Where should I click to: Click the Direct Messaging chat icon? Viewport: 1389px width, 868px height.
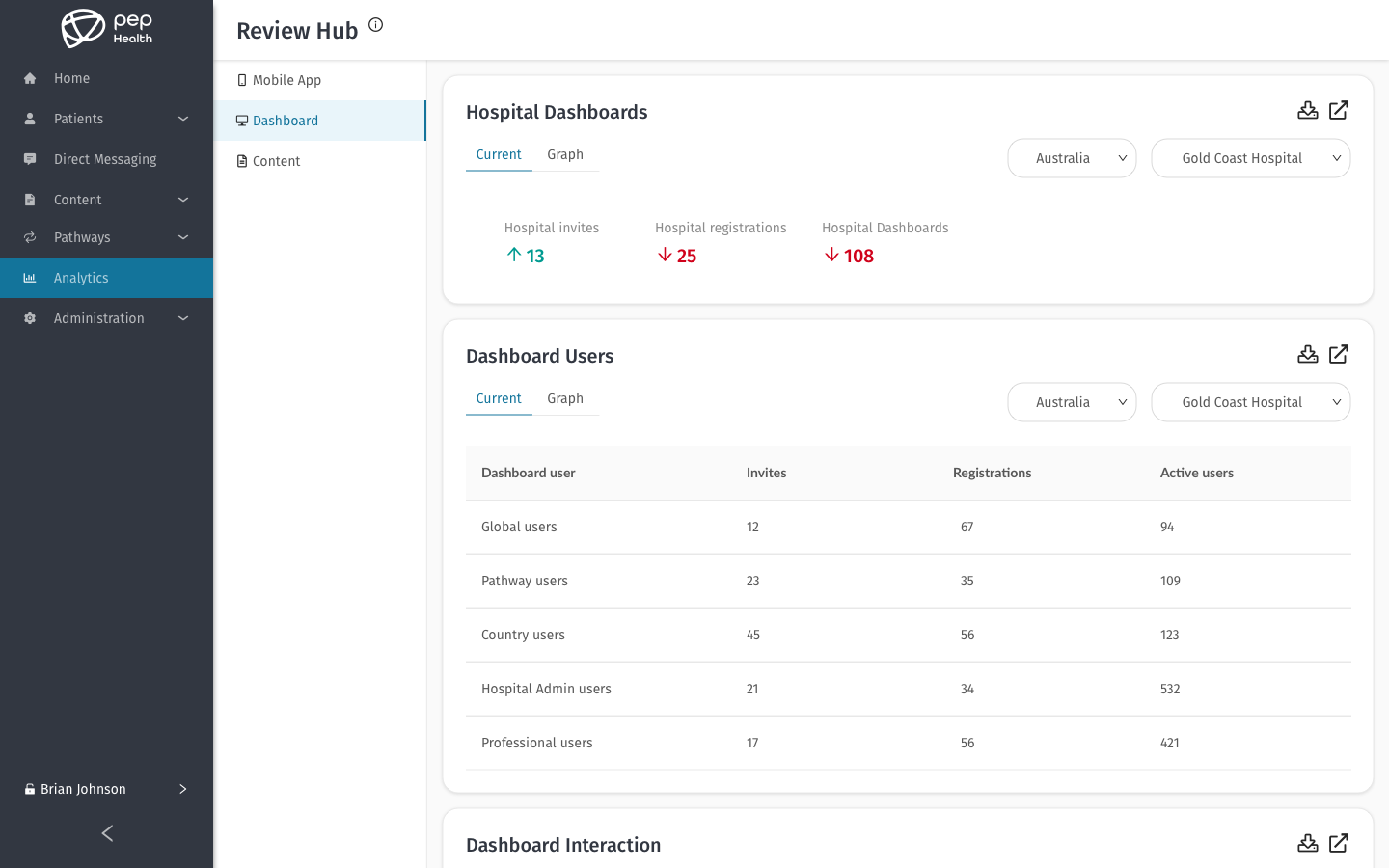30,159
